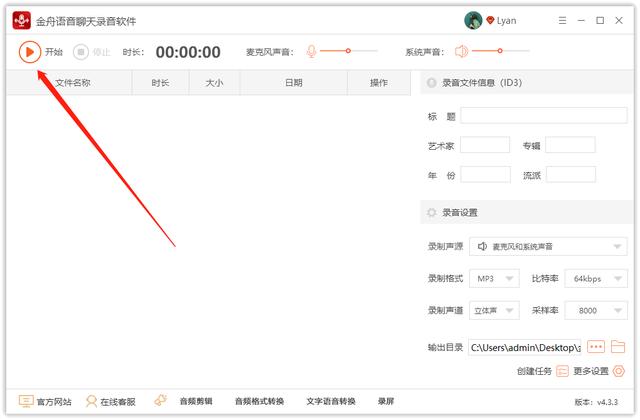Click the 在线客服 person icon
This screenshot has height=420, width=640.
(91, 401)
